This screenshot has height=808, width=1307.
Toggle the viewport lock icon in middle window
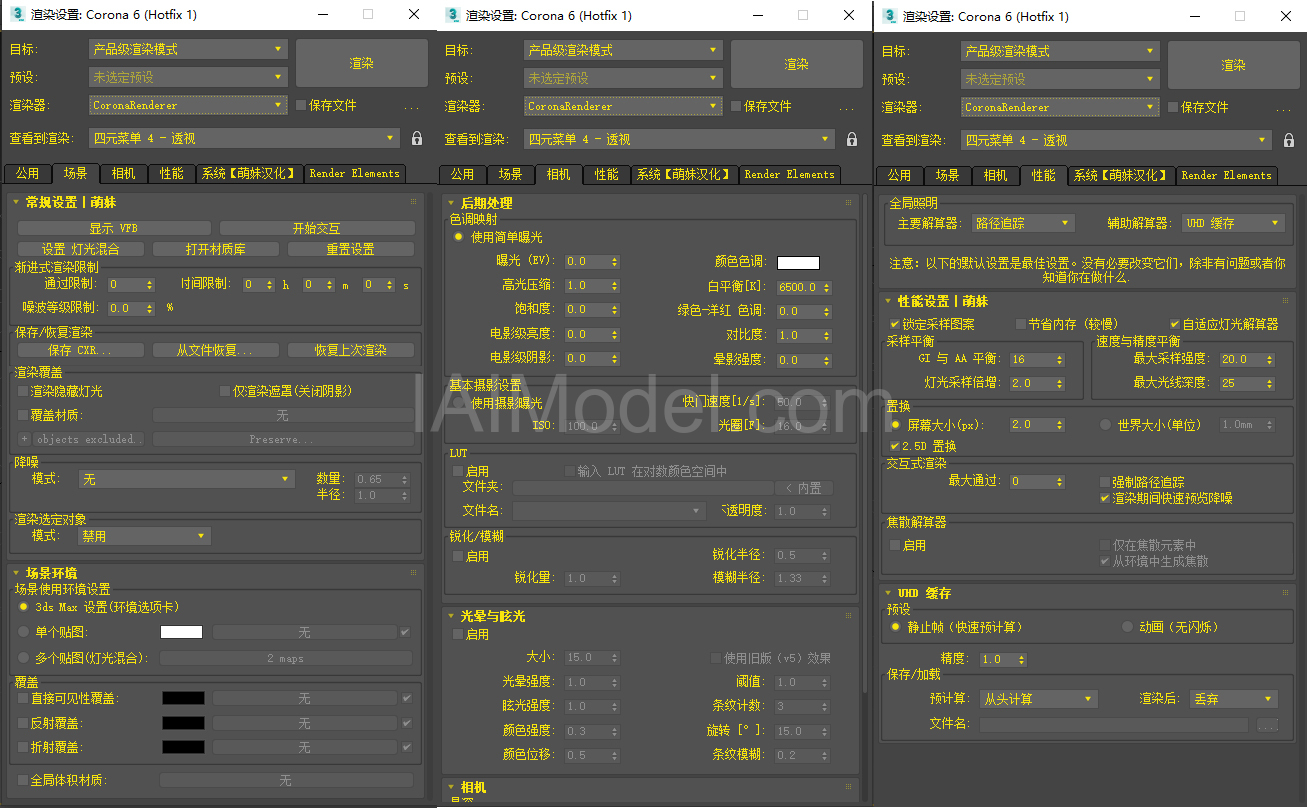tap(852, 140)
